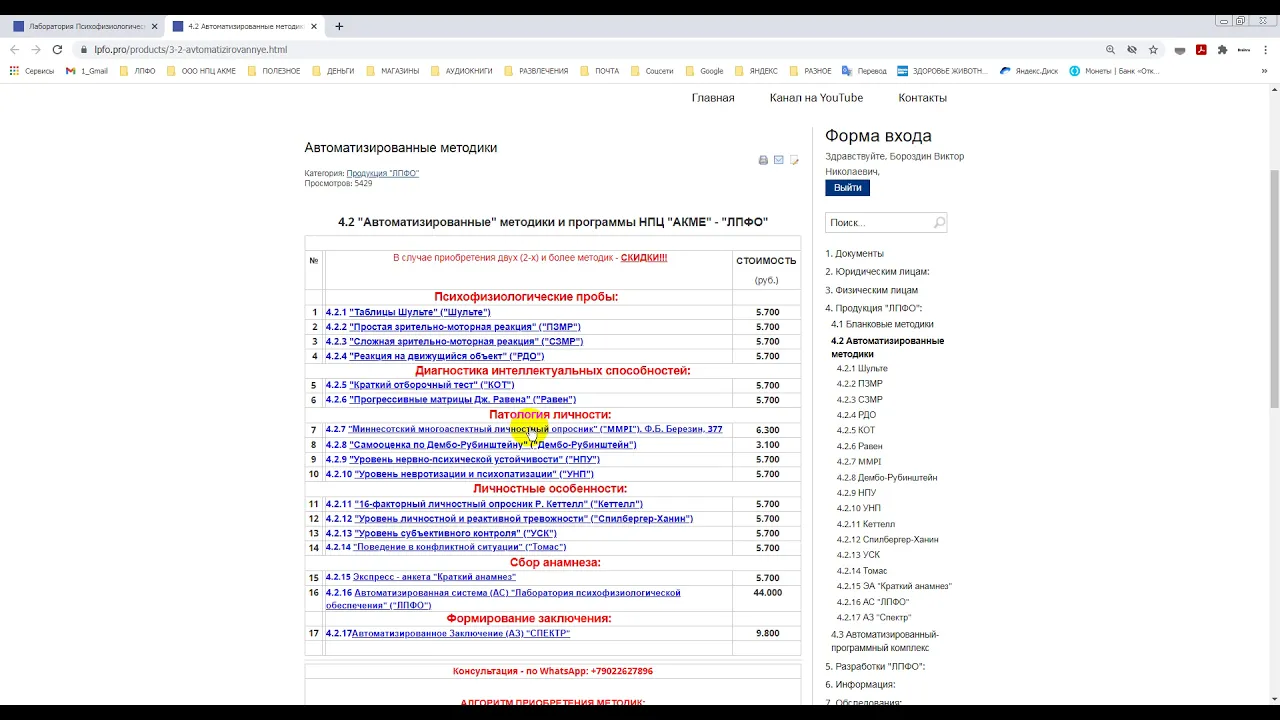Click the edit icon beside article title

(795, 160)
